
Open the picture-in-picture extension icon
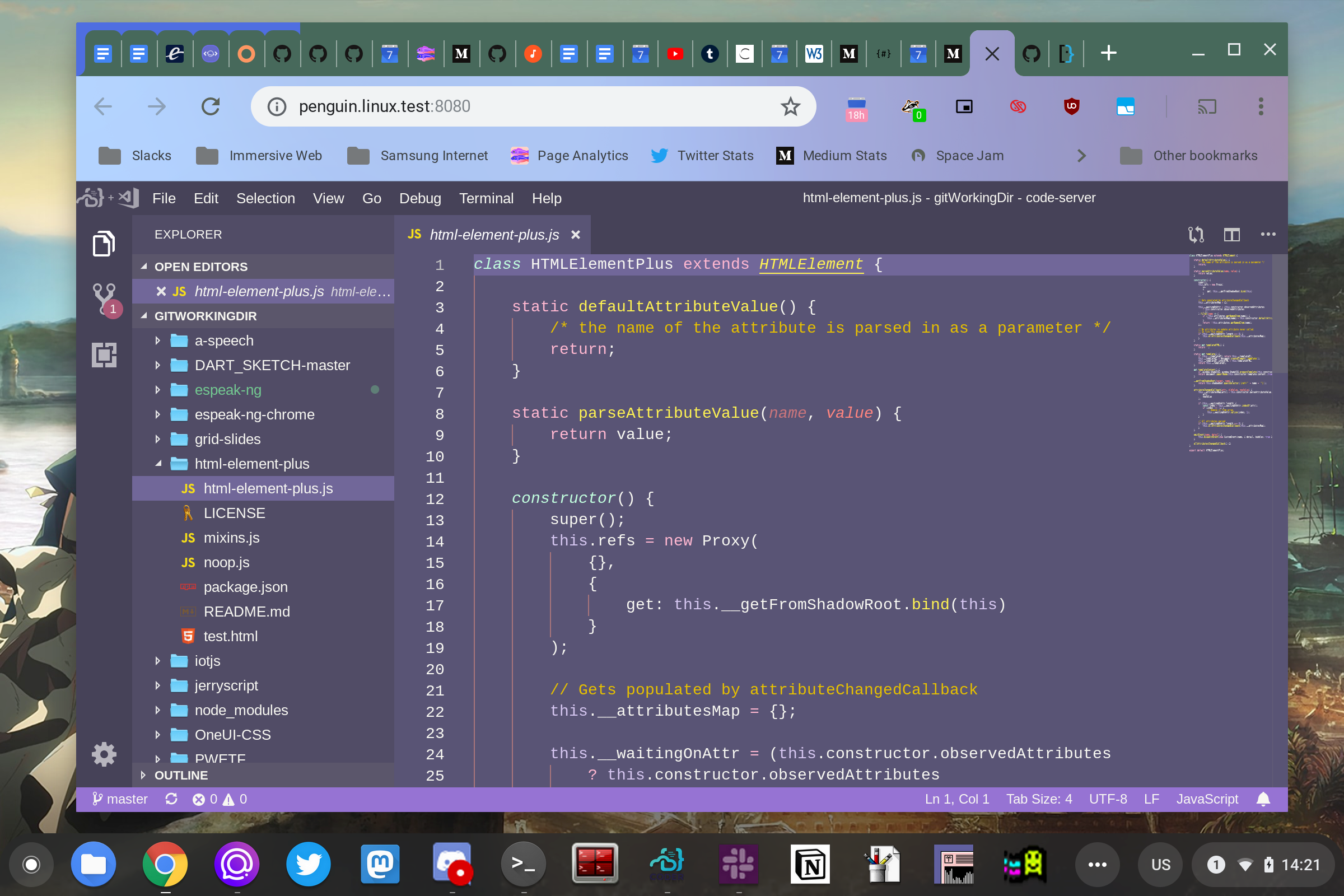964,106
